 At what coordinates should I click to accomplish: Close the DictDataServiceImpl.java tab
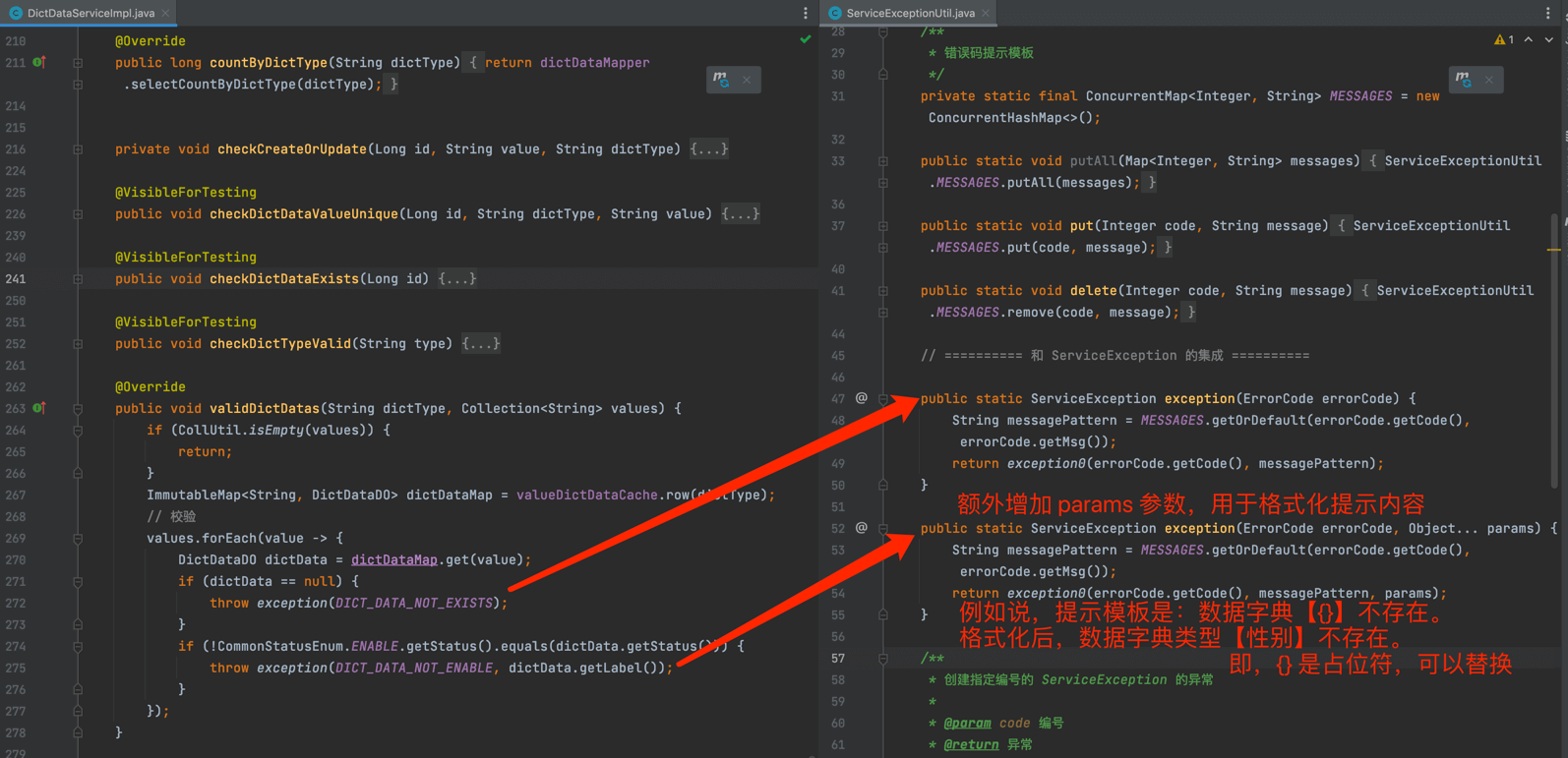(166, 13)
